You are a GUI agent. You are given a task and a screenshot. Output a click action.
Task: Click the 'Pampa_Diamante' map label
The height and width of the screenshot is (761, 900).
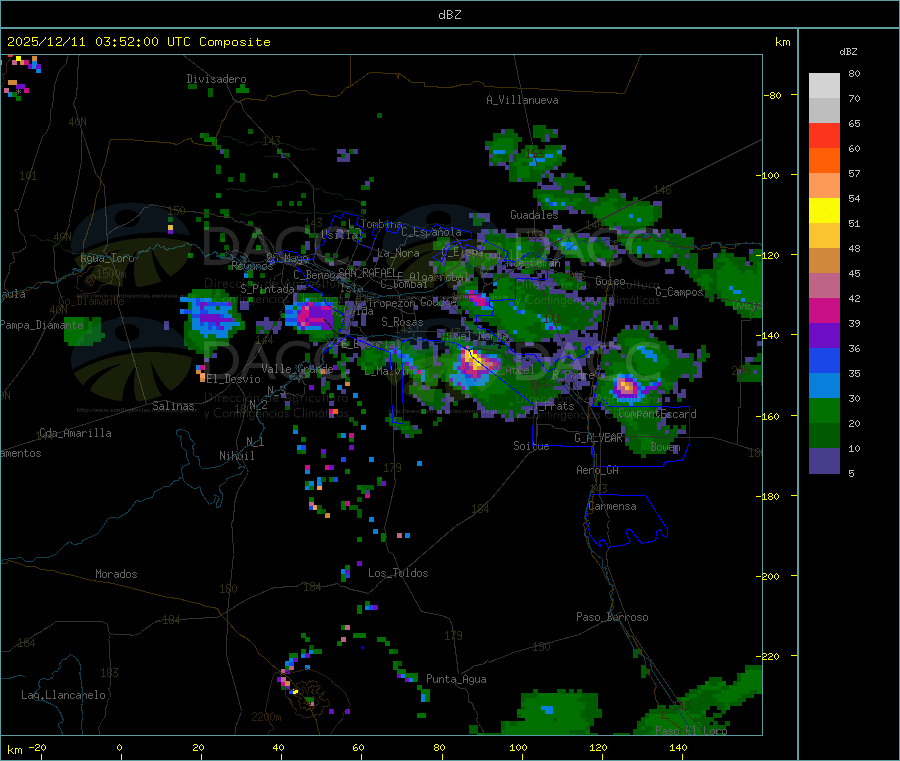pos(42,325)
